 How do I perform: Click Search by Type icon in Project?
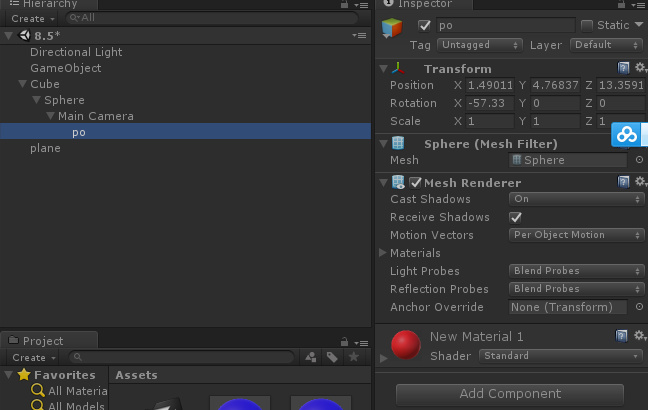coord(311,357)
